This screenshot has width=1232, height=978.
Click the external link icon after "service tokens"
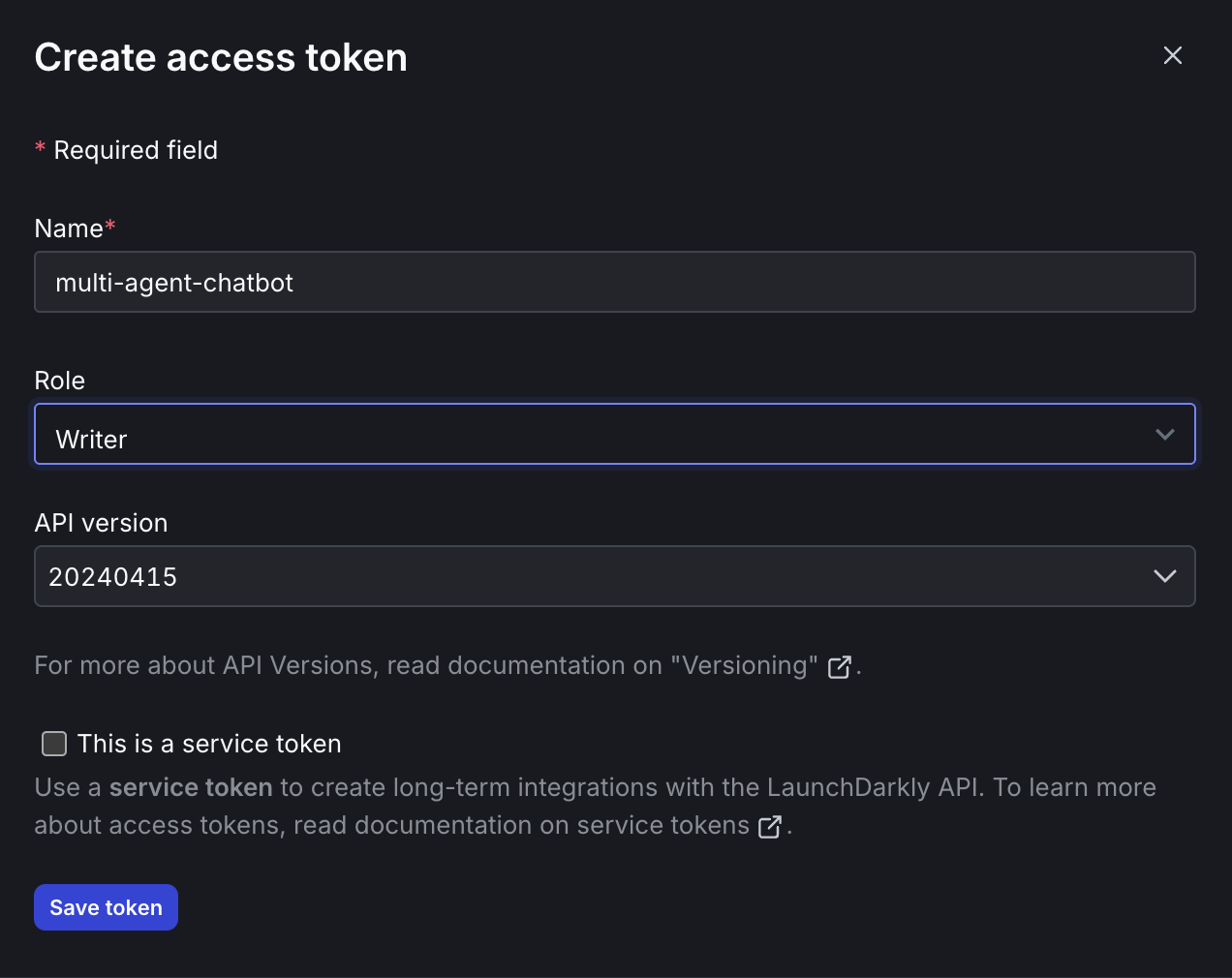click(770, 827)
